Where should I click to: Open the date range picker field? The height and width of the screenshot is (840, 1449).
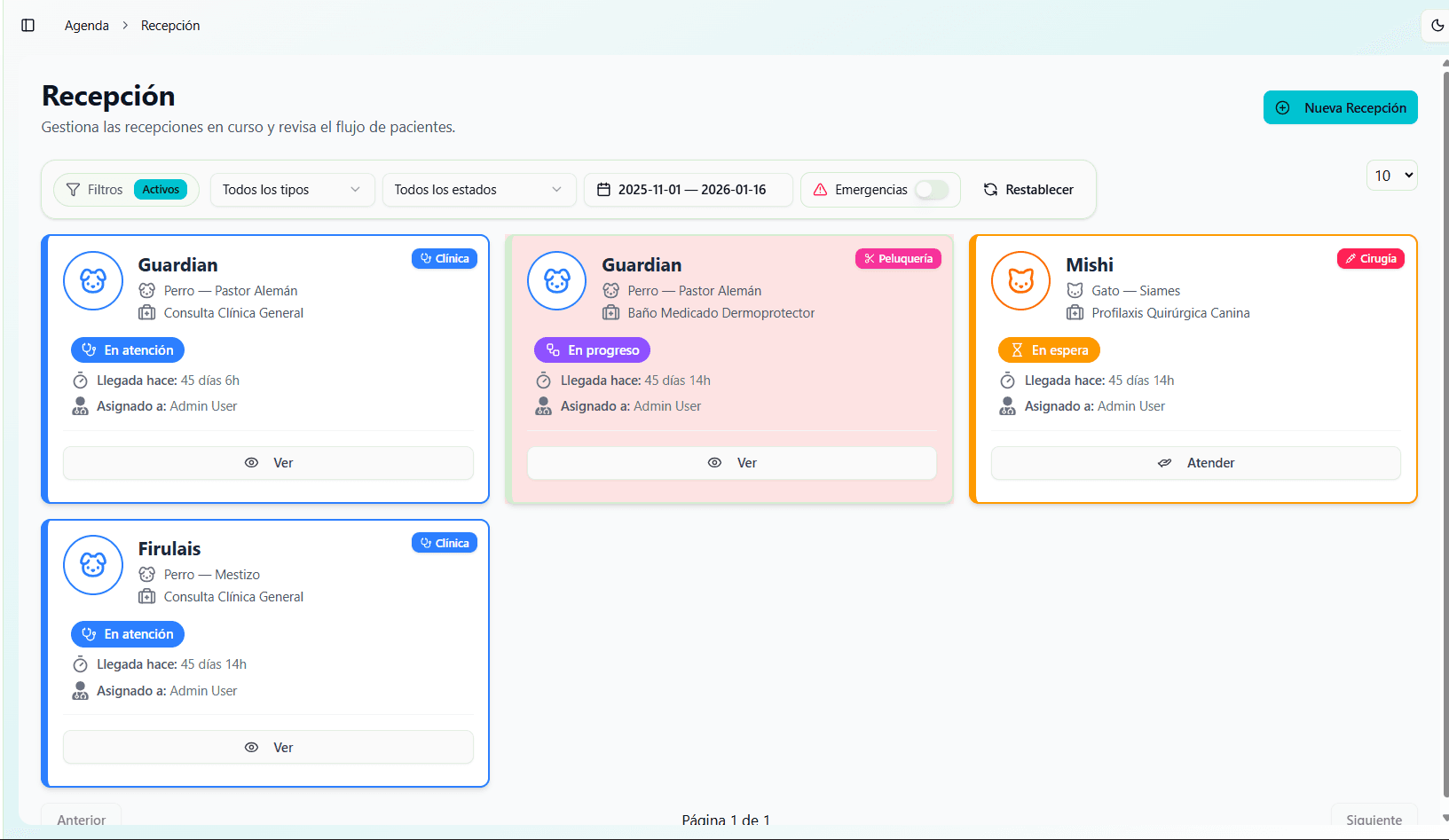688,190
